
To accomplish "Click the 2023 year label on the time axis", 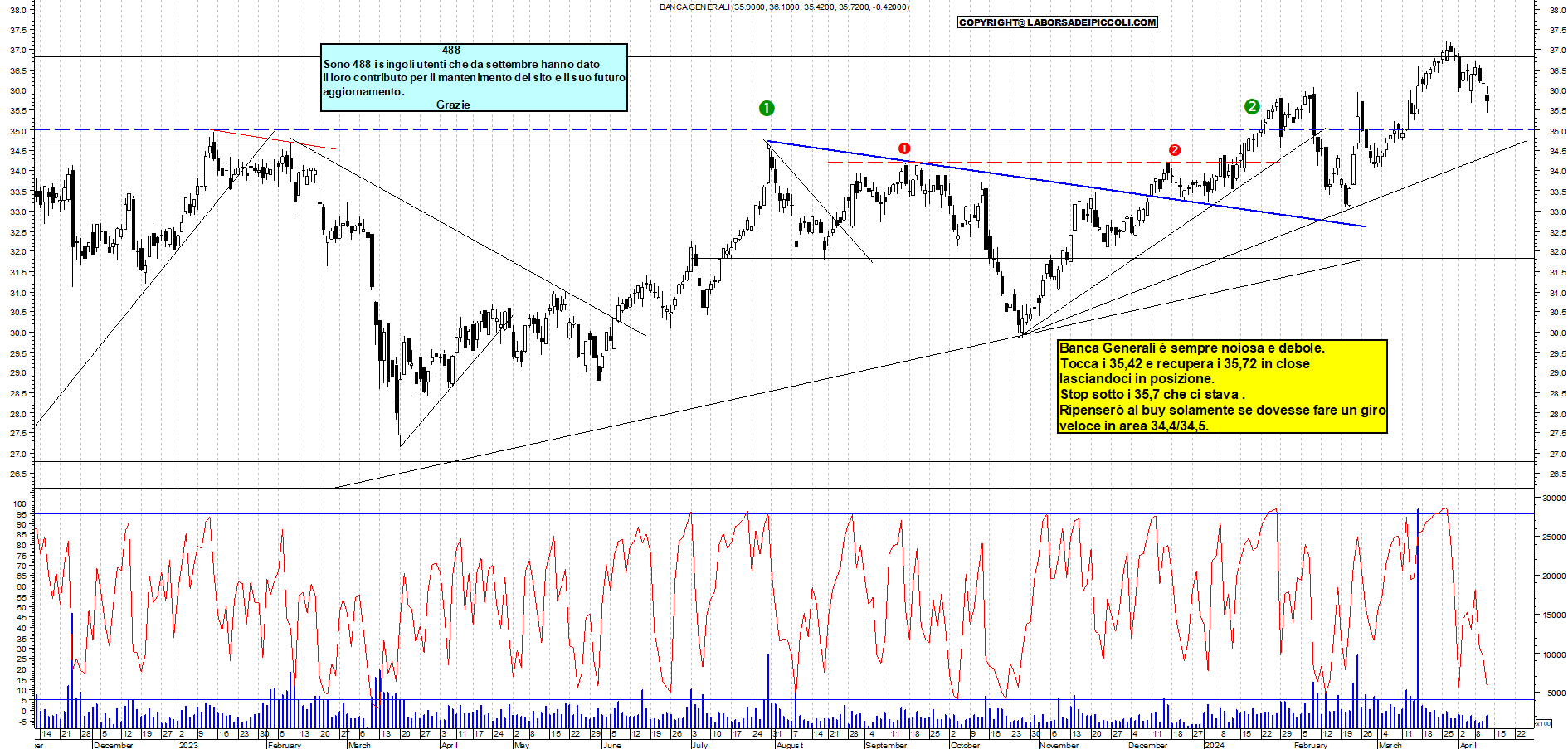I will (x=189, y=745).
